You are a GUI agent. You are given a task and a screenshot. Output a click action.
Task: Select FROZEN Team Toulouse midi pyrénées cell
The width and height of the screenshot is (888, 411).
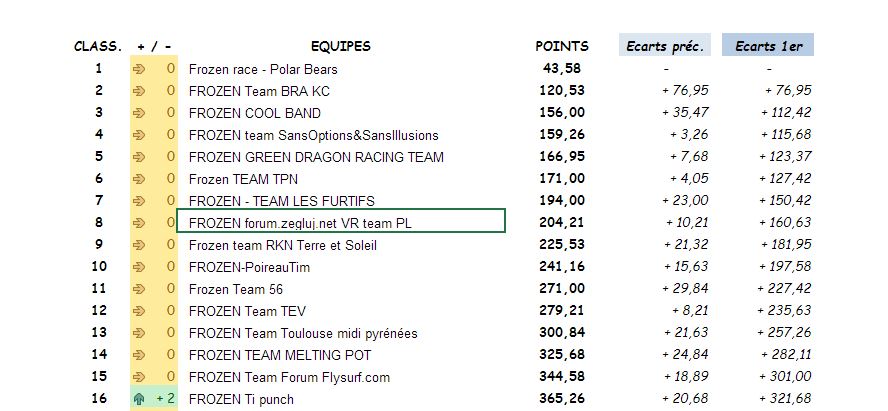click(x=303, y=333)
